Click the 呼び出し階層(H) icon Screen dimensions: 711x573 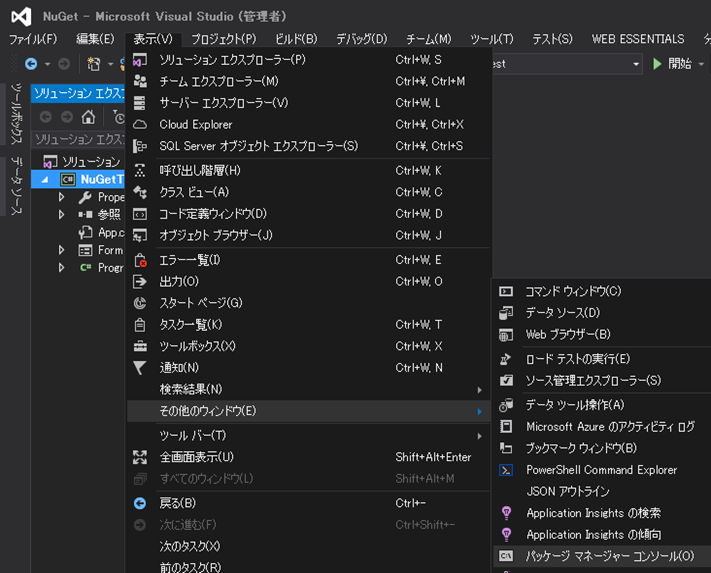[140, 171]
